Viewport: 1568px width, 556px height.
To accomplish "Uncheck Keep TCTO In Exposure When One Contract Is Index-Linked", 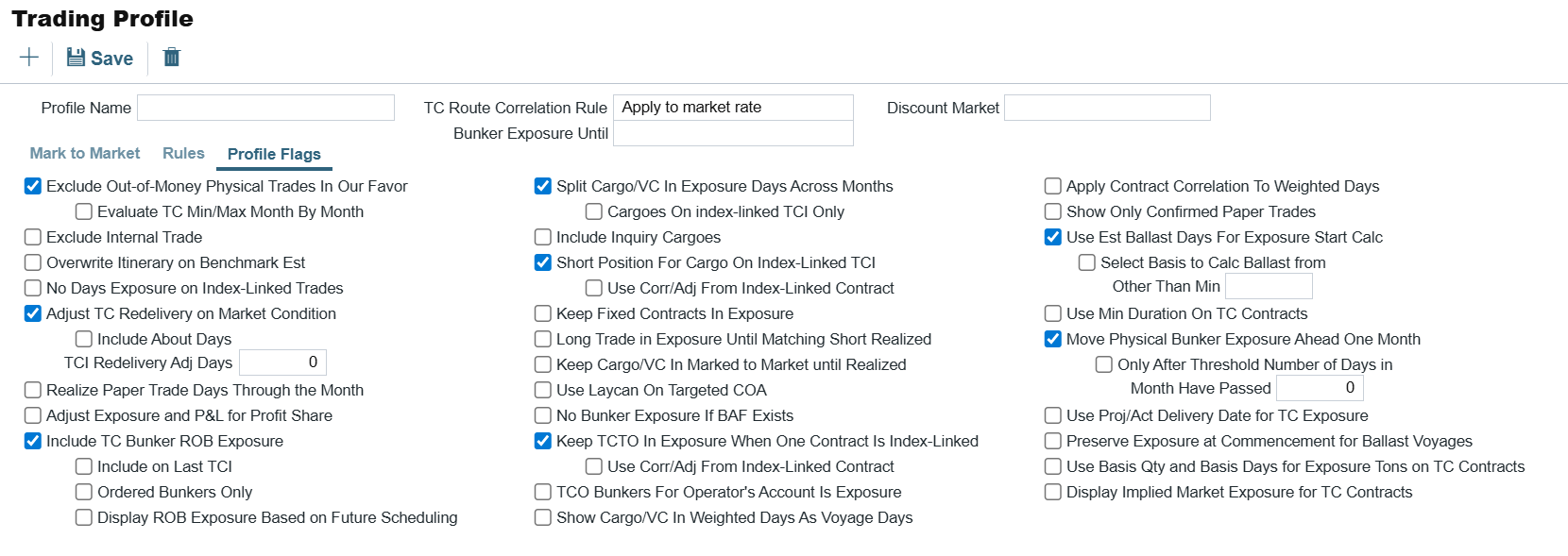I will coord(543,441).
